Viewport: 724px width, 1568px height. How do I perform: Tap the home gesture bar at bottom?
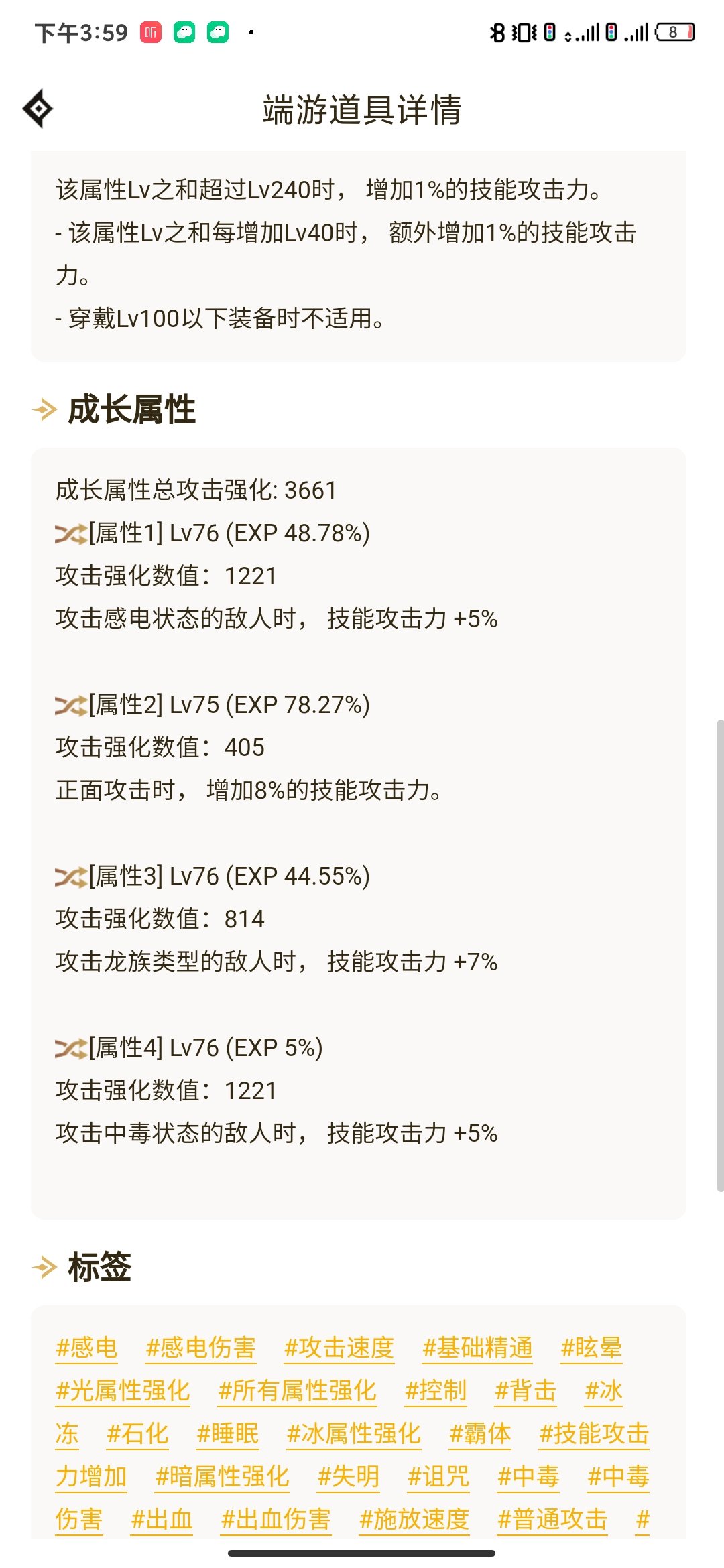point(361,1553)
